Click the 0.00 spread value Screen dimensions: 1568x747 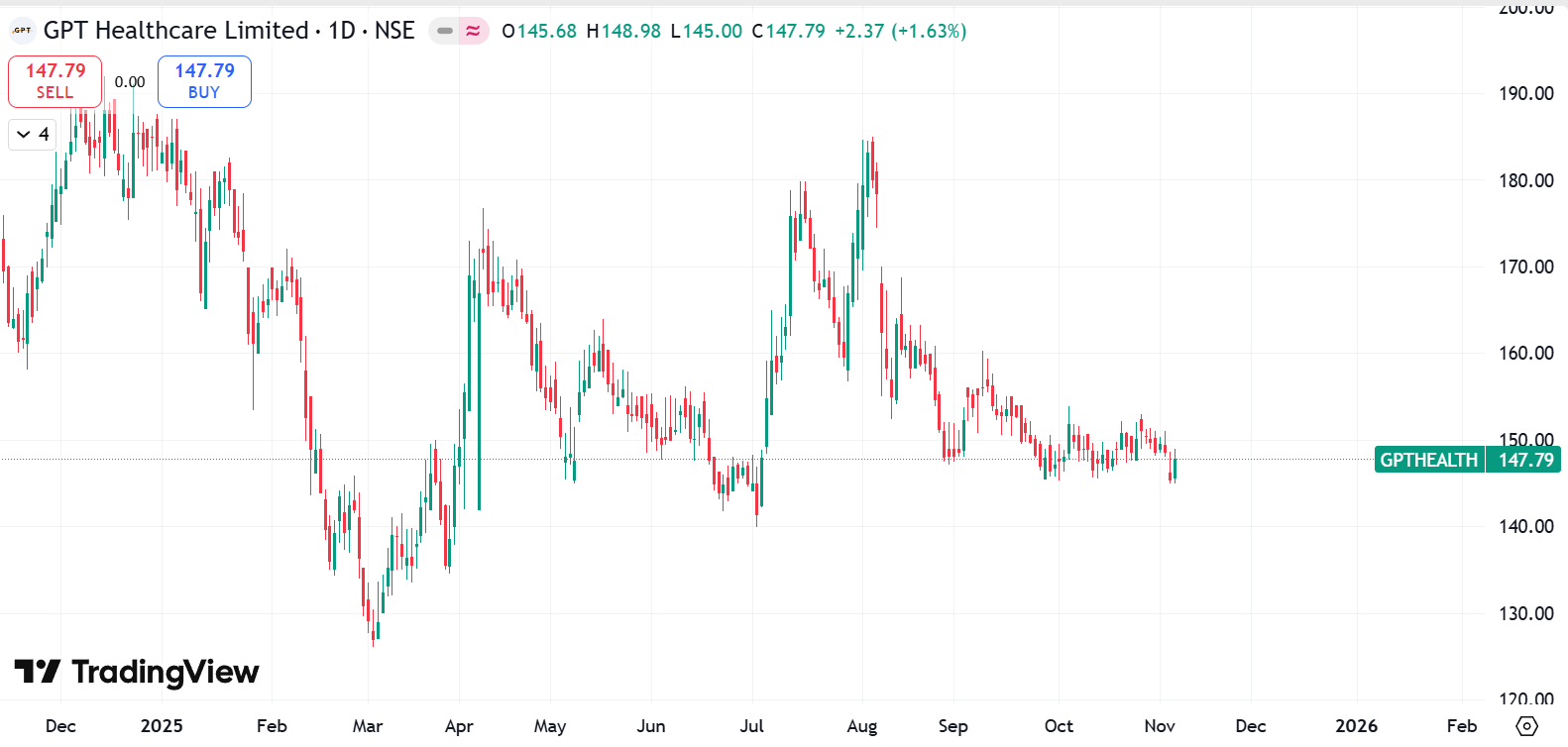click(x=130, y=82)
